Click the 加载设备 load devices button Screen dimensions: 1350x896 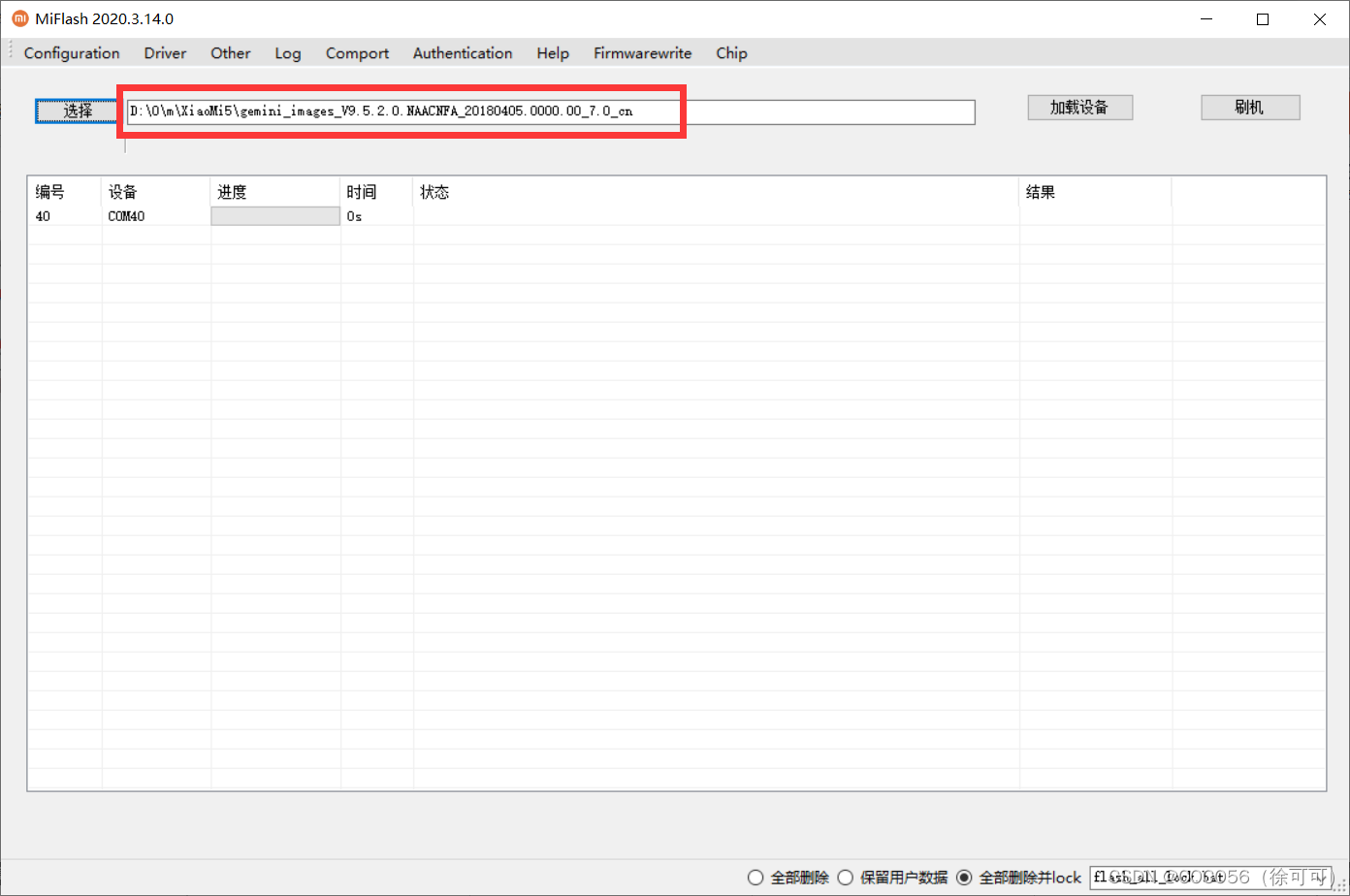tap(1079, 107)
